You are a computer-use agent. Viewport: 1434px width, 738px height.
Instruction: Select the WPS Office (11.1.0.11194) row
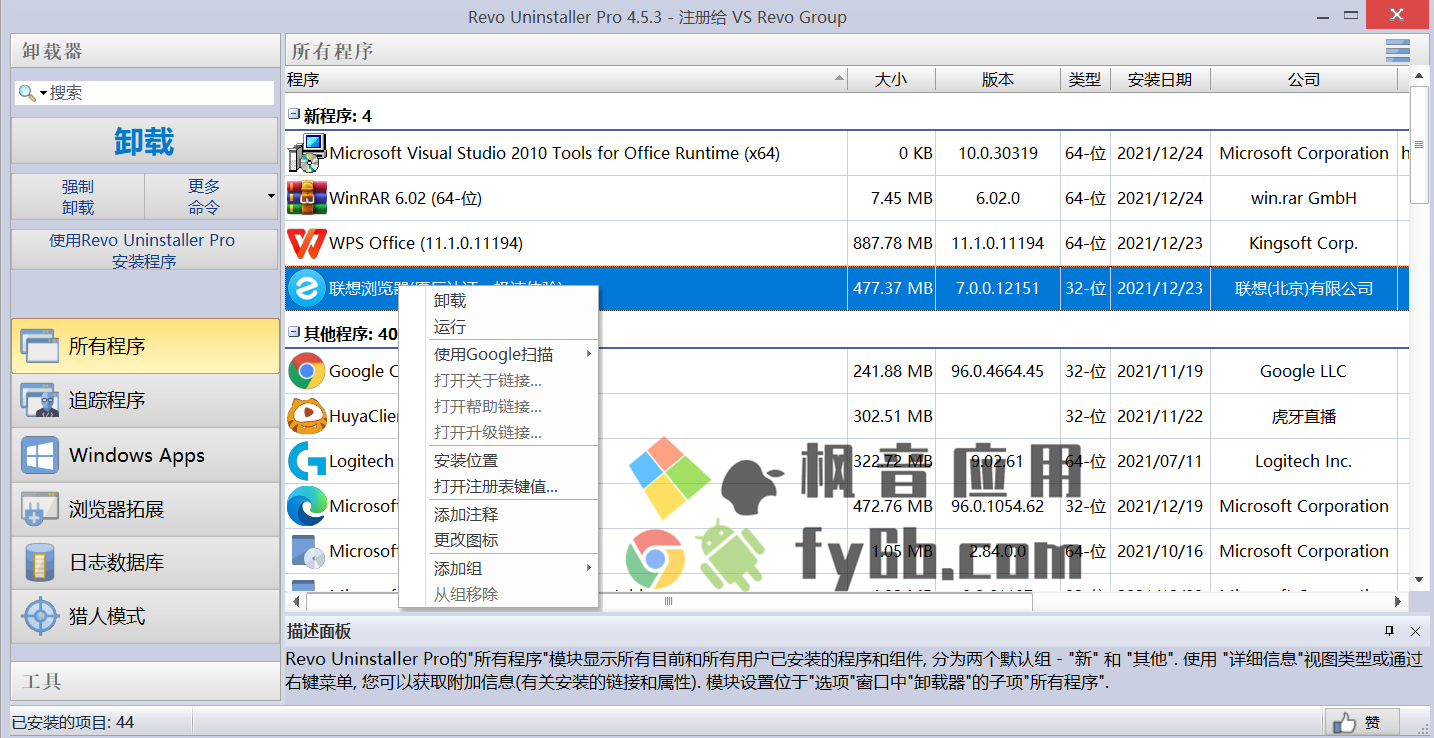[847, 243]
